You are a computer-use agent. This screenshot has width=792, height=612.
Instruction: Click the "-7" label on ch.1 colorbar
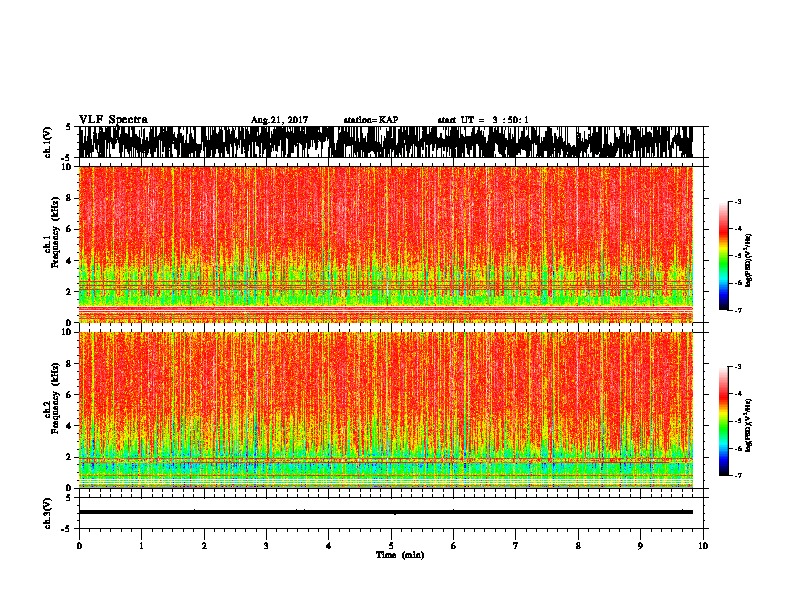738,310
